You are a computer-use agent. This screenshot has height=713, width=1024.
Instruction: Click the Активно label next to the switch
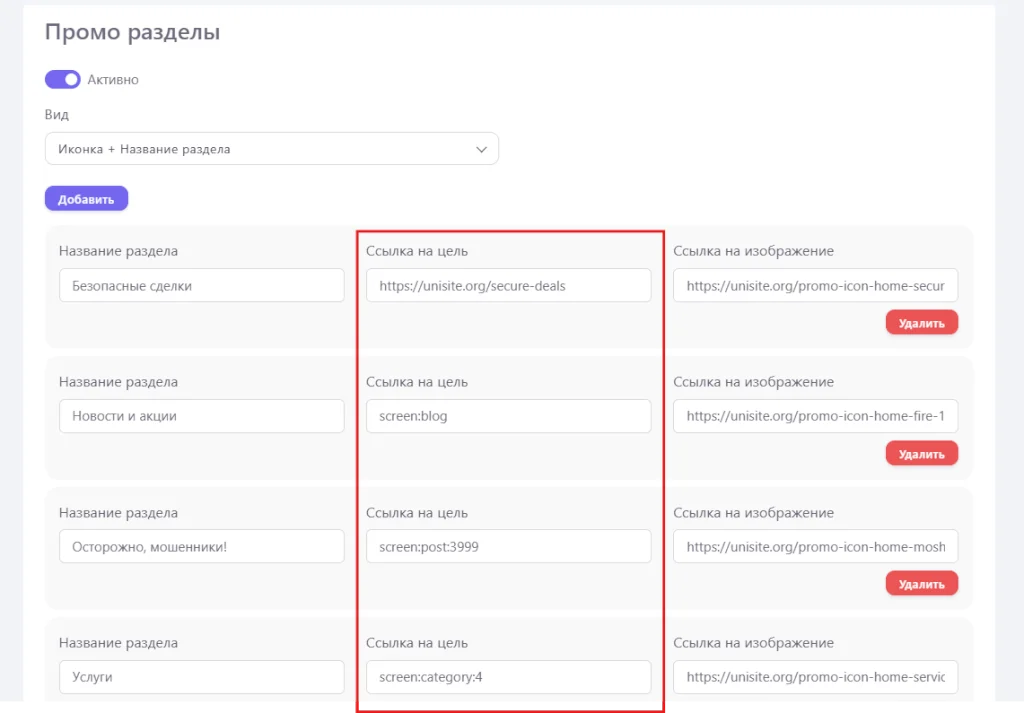pos(113,79)
